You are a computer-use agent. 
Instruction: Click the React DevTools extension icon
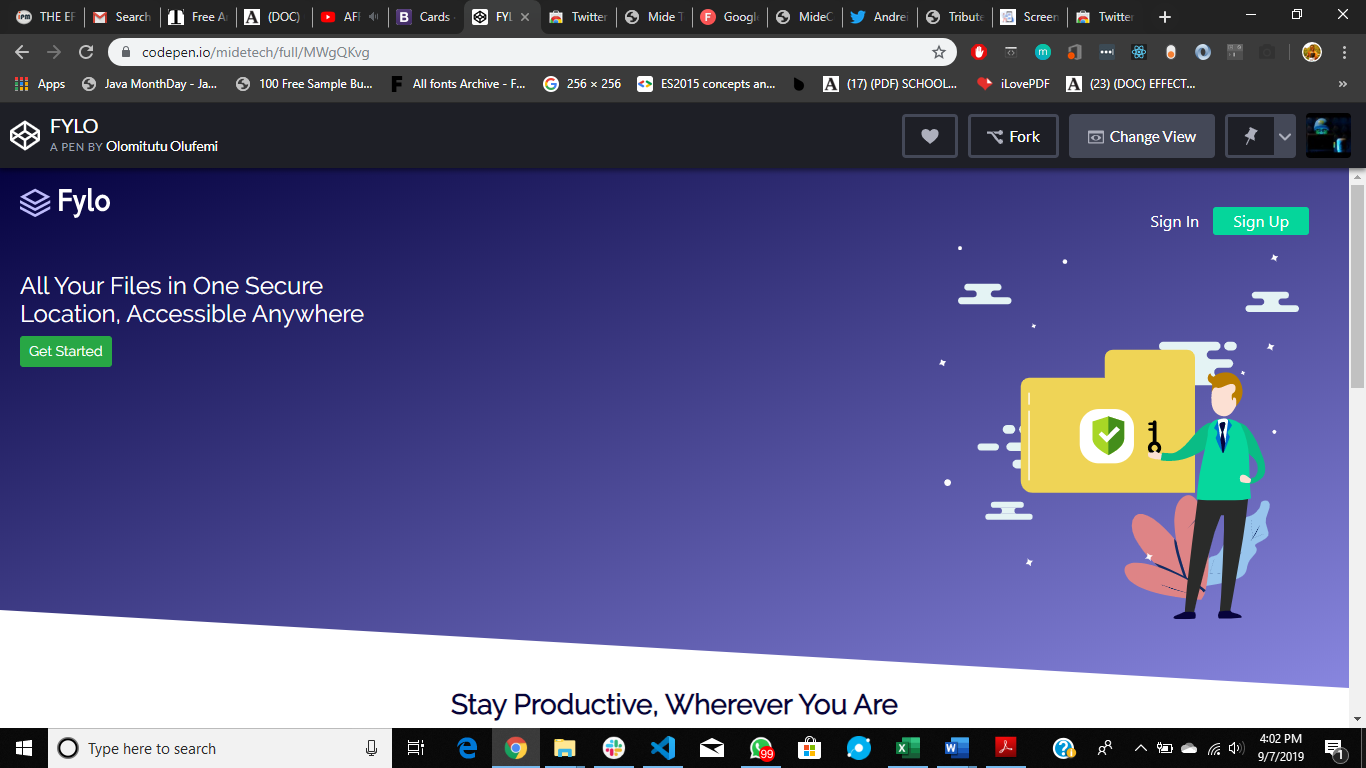[1138, 52]
